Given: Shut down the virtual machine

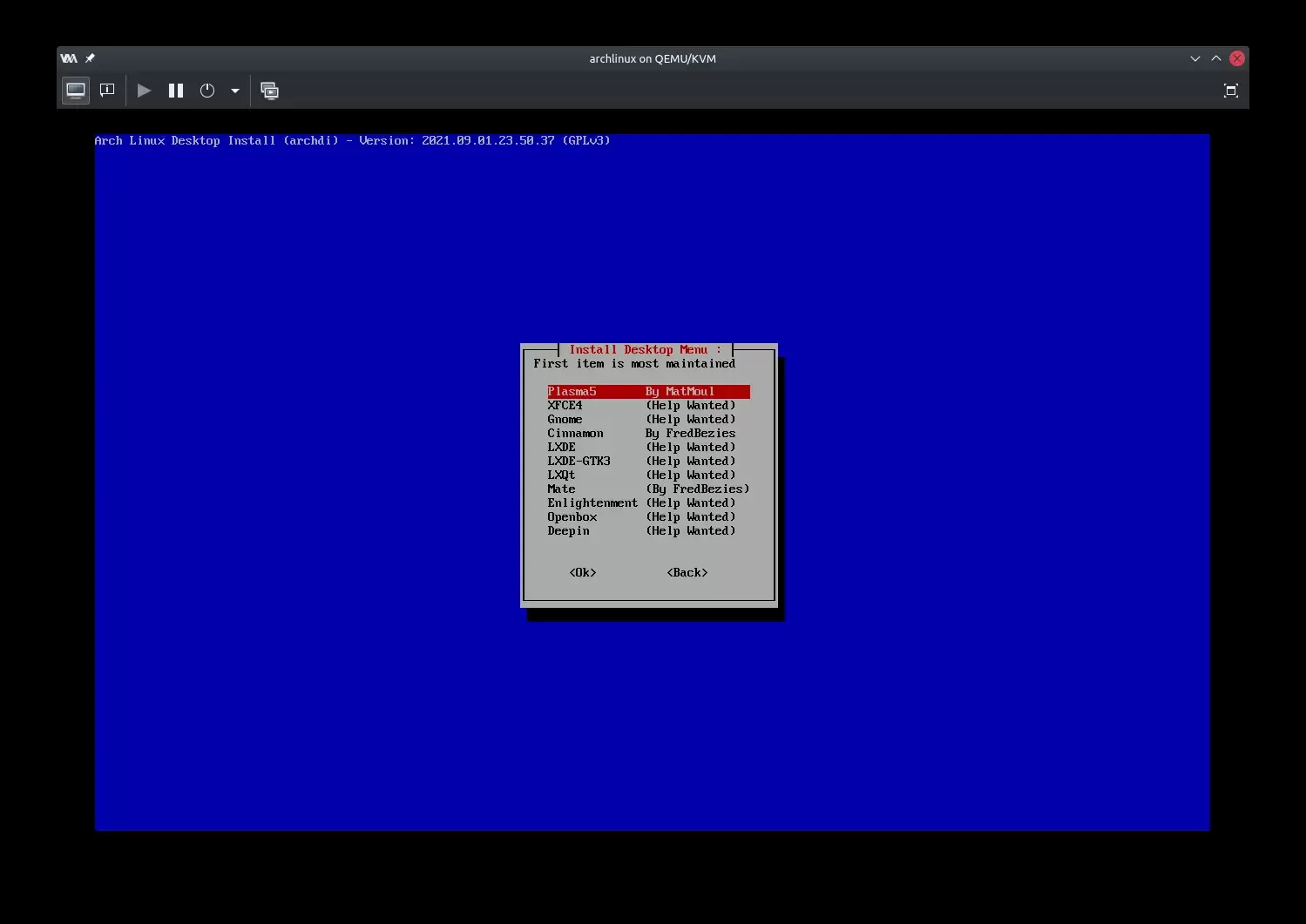Looking at the screenshot, I should 207,91.
